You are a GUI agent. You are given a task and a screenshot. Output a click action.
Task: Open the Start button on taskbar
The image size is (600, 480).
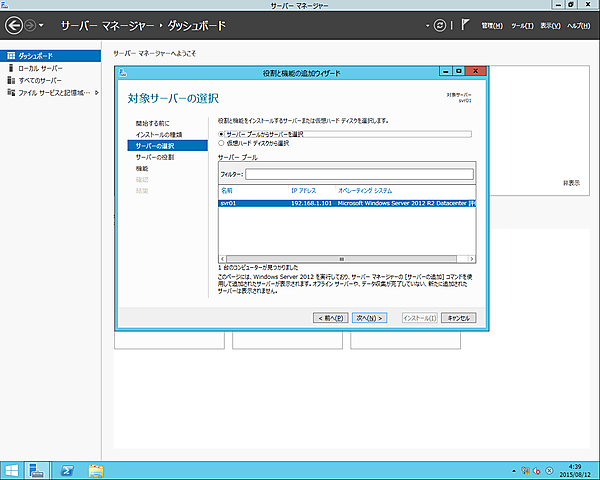tap(12, 469)
